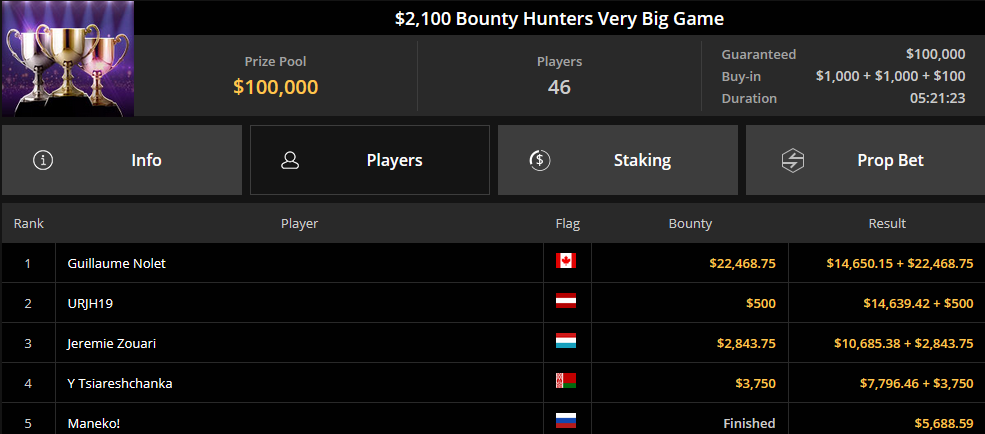Click the Rank column header
This screenshot has height=434, width=985.
pos(29,224)
